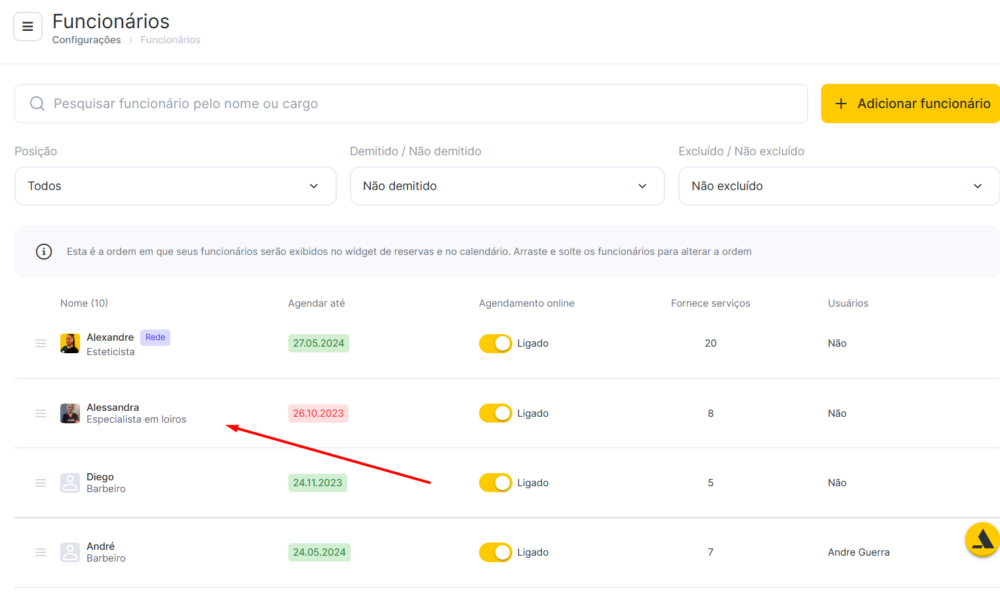This screenshot has height=593, width=1000.
Task: Expand the Posição dropdown set to Todos
Action: coord(175,186)
